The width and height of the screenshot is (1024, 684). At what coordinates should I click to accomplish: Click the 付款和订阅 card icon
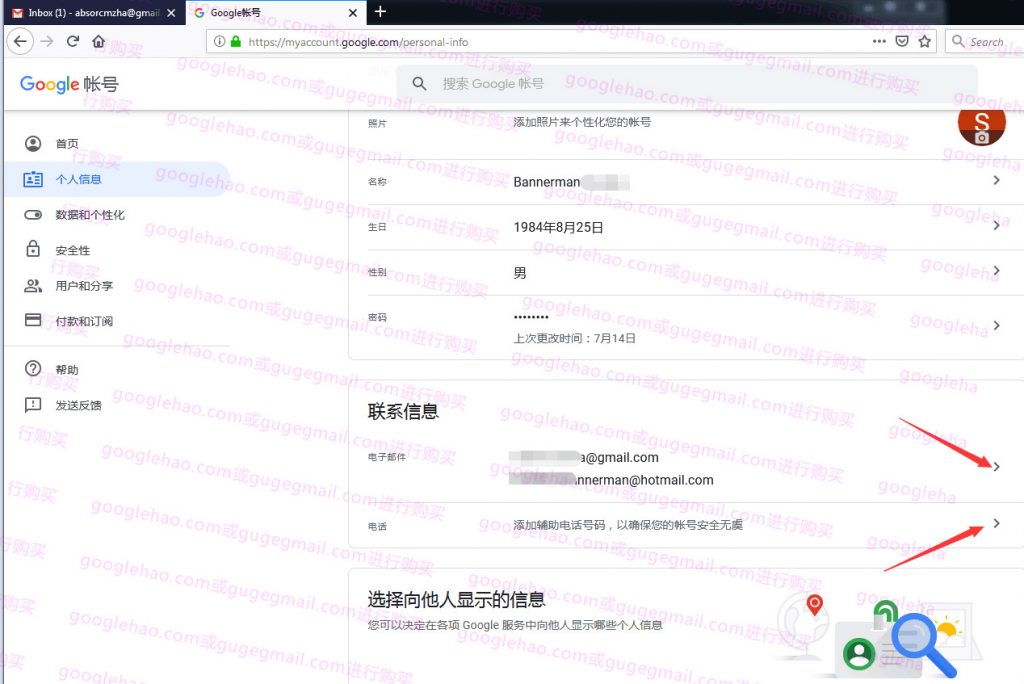33,320
